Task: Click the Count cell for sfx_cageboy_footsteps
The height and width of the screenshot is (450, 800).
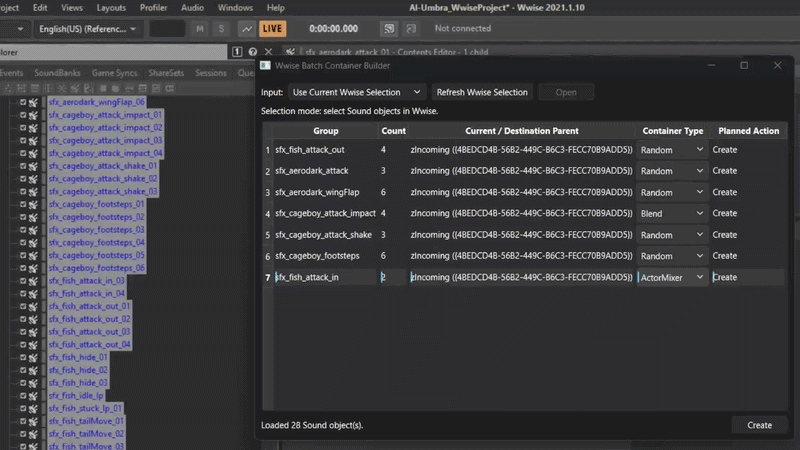Action: tap(393, 256)
